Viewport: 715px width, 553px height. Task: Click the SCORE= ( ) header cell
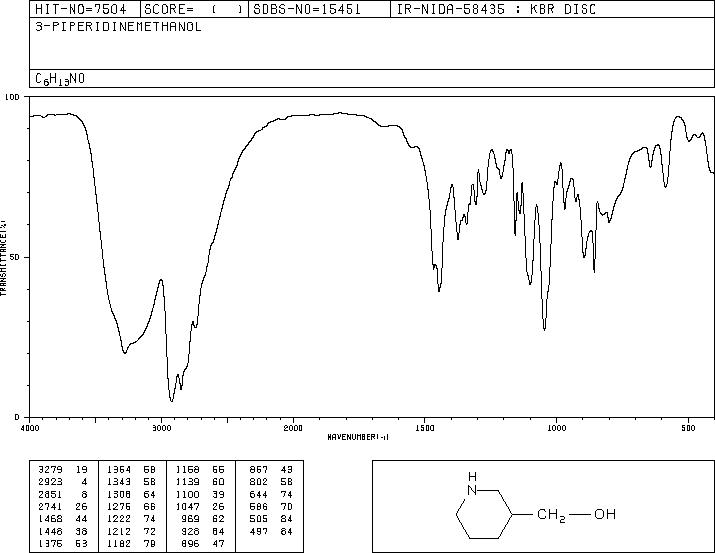click(x=194, y=9)
